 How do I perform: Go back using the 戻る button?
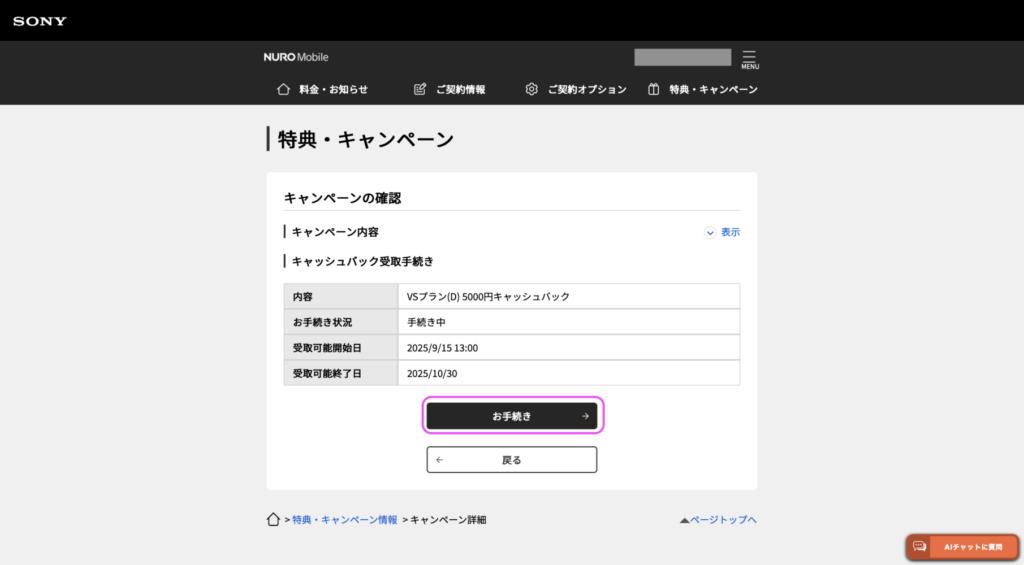[x=511, y=460]
